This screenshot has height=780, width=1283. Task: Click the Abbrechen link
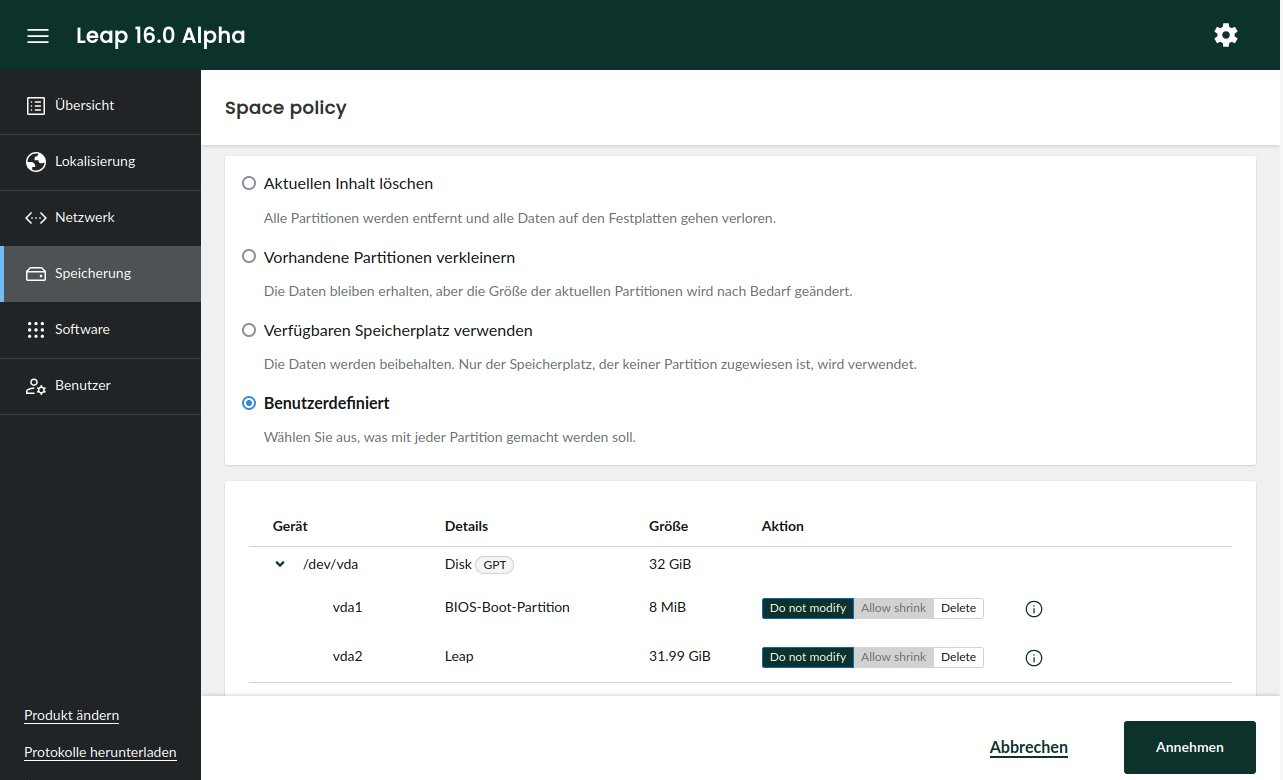pos(1028,747)
